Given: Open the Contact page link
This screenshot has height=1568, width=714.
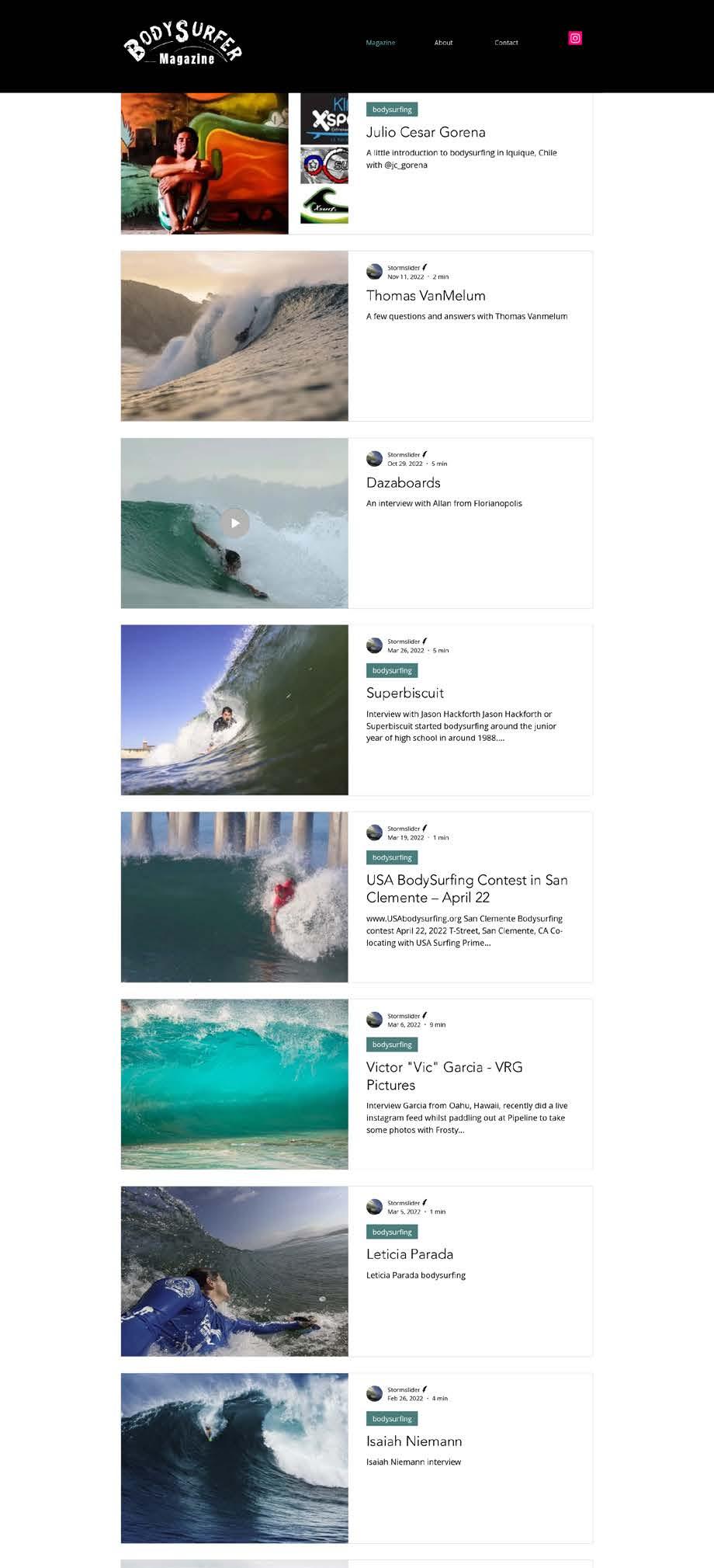Looking at the screenshot, I should point(506,43).
